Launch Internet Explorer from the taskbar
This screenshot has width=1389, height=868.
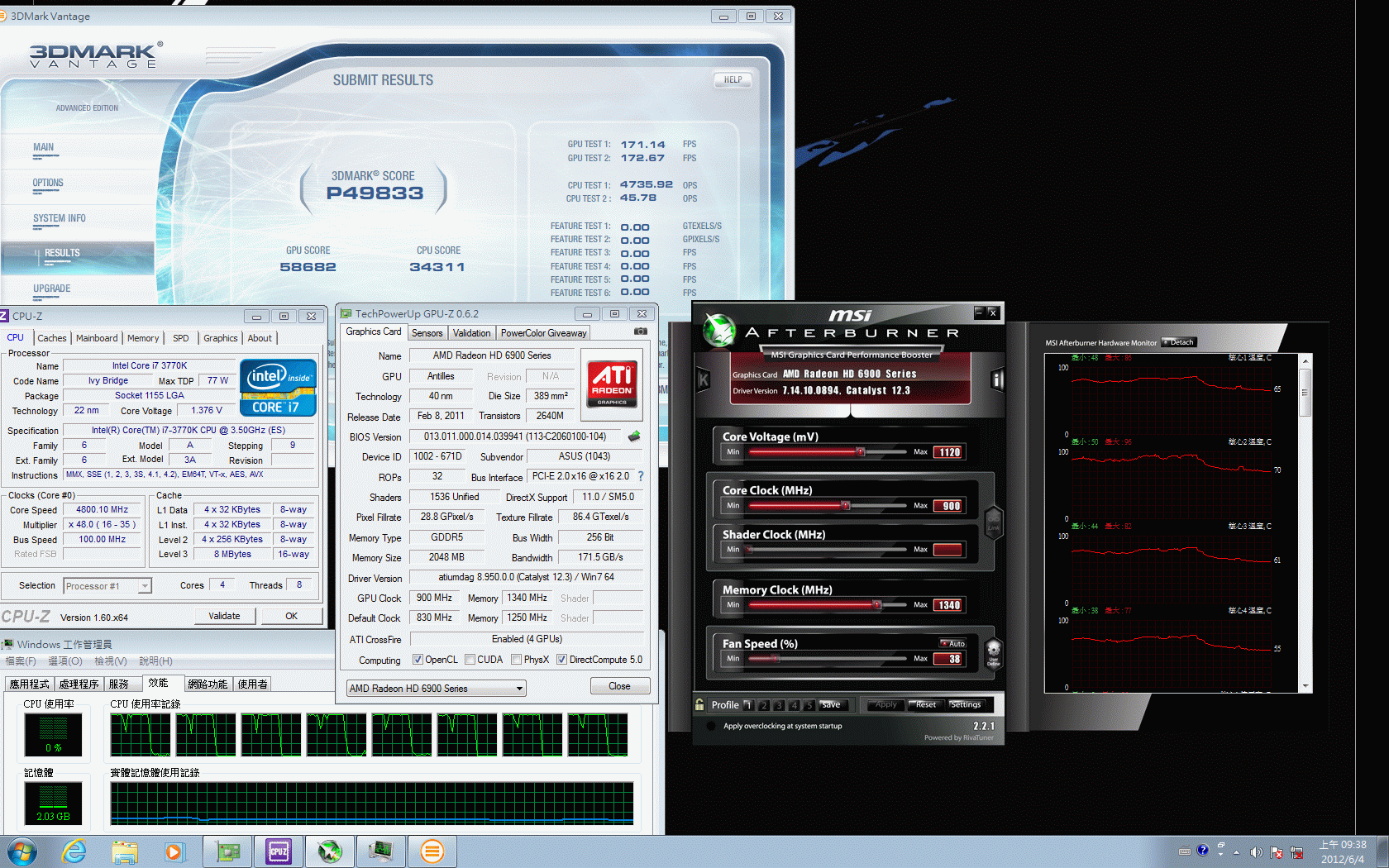[x=74, y=851]
